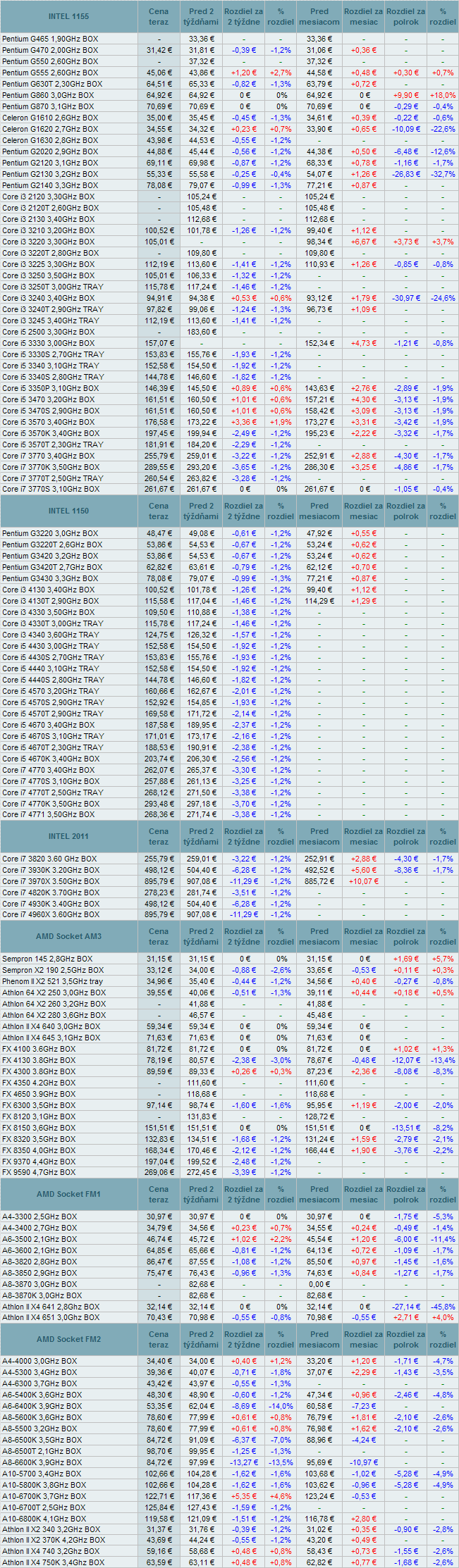Select Pentium G3220 3,0GHz BOX row

coord(50,533)
